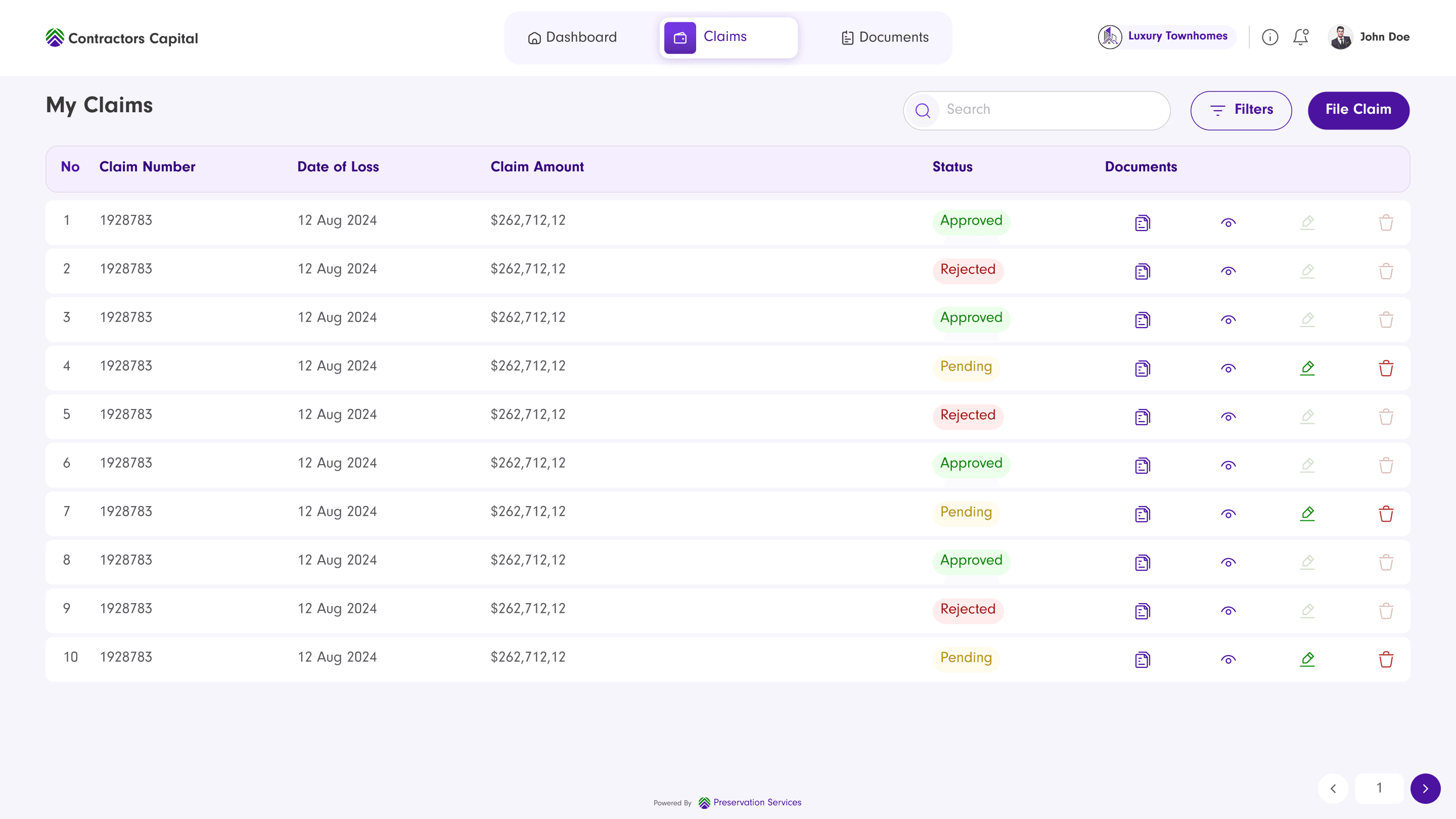Switch to the Documents tab
This screenshot has width=1456, height=819.
coord(885,37)
